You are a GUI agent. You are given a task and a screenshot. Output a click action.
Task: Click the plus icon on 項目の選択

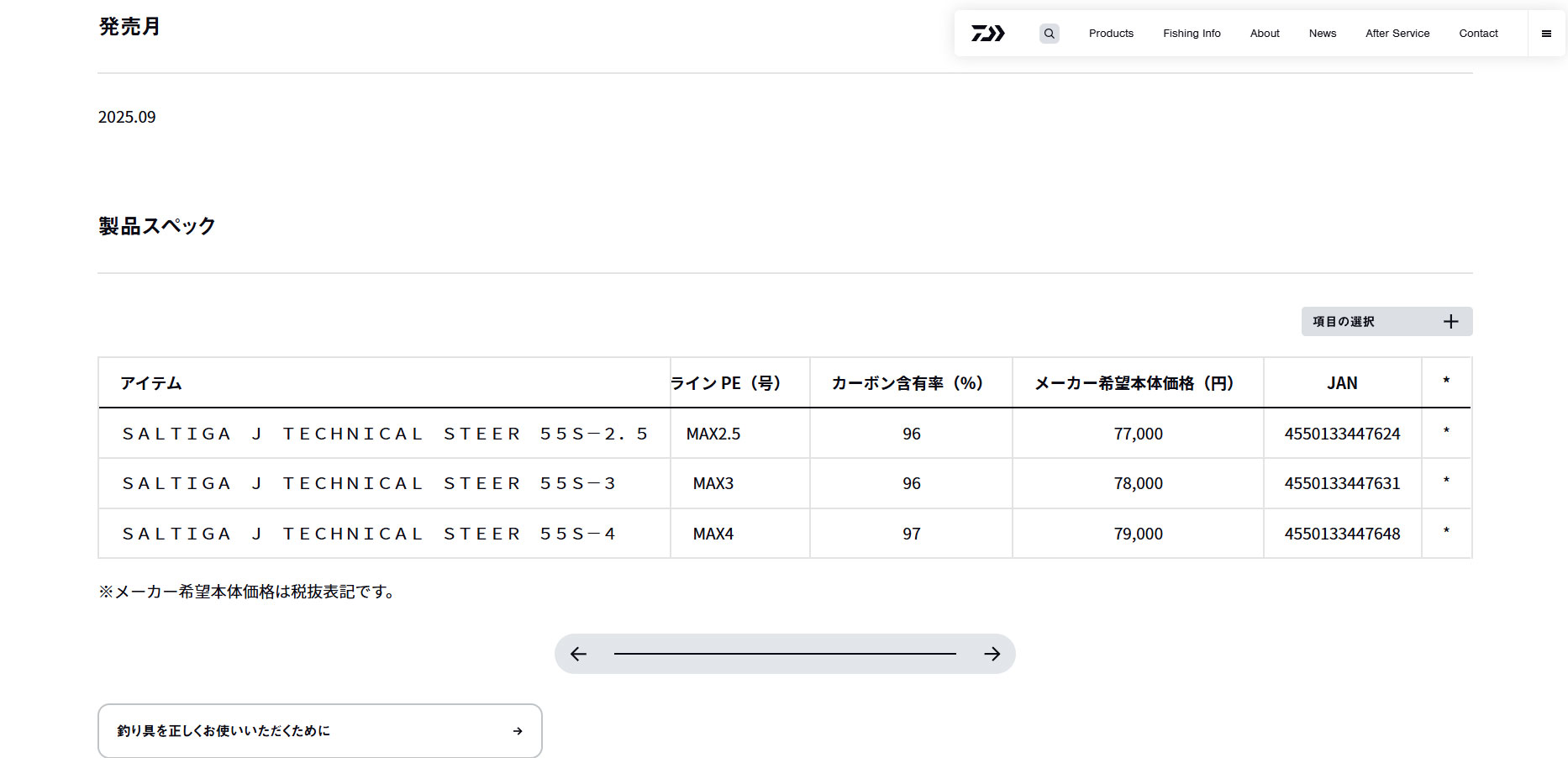pyautogui.click(x=1450, y=322)
